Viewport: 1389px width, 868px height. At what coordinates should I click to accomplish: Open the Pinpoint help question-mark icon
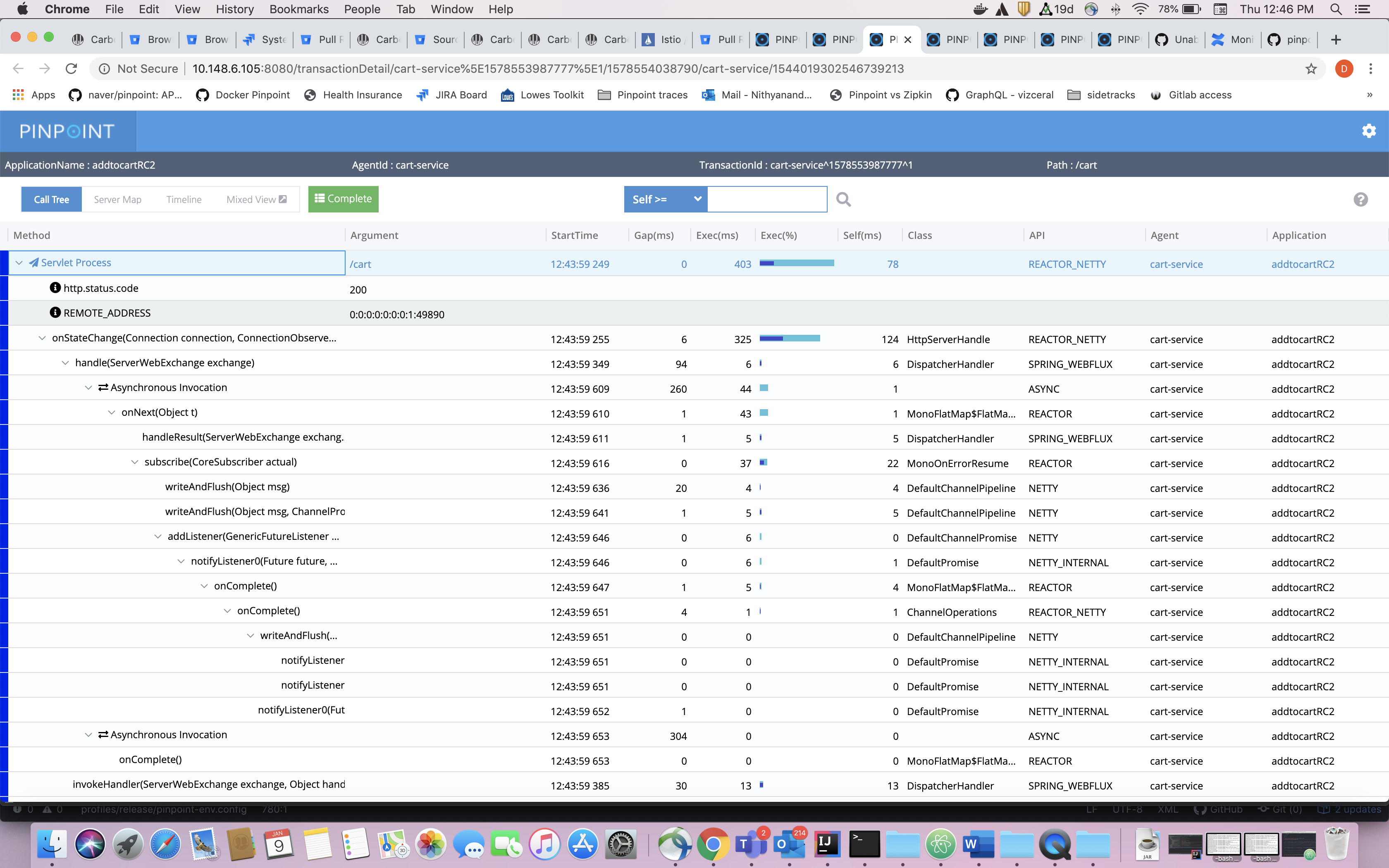[1361, 200]
